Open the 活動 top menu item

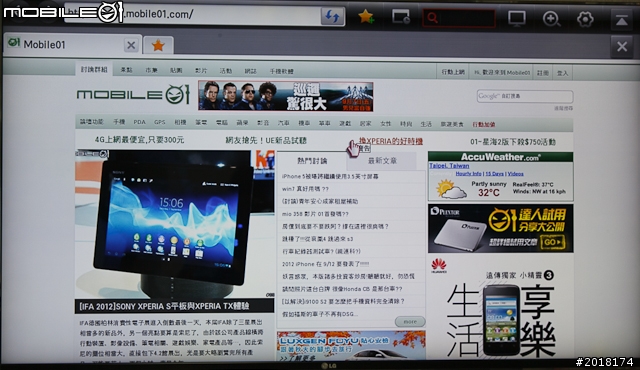226,71
